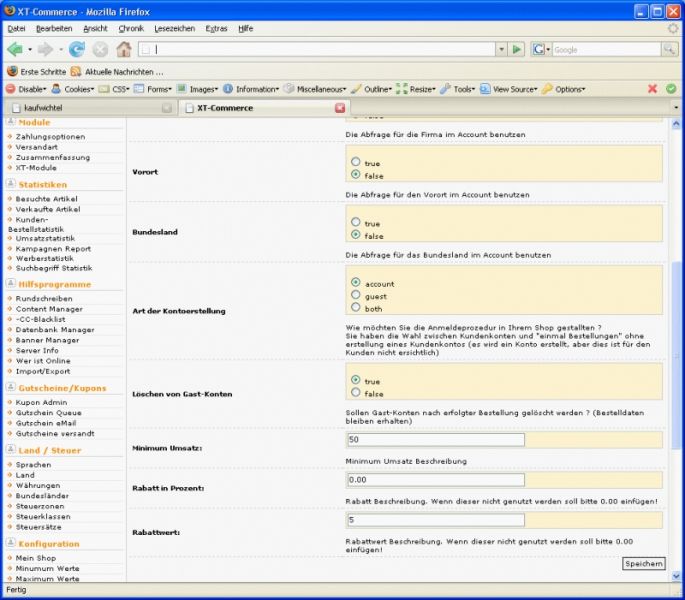Image resolution: width=685 pixels, height=600 pixels.
Task: Click the green Go arrow next to address bar
Action: coord(516,49)
